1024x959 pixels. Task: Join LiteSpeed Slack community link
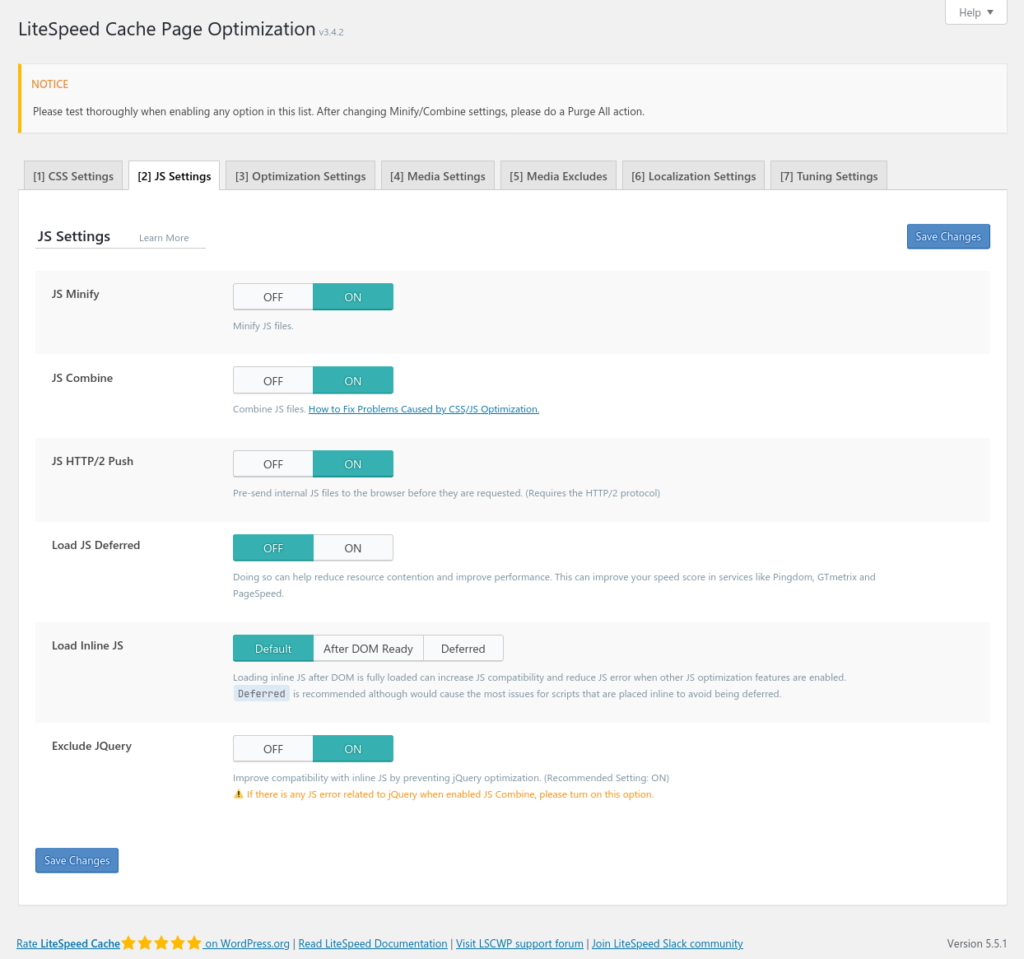(667, 943)
